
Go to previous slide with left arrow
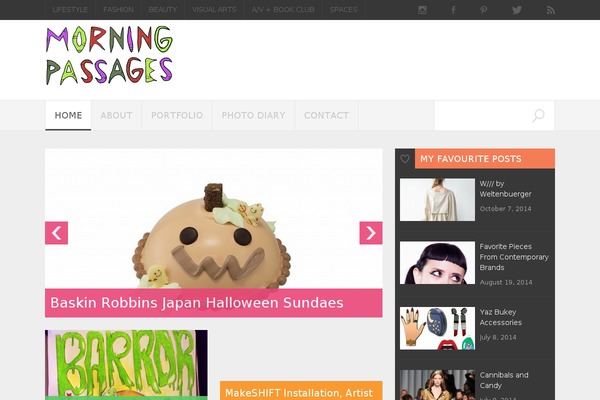tap(56, 233)
